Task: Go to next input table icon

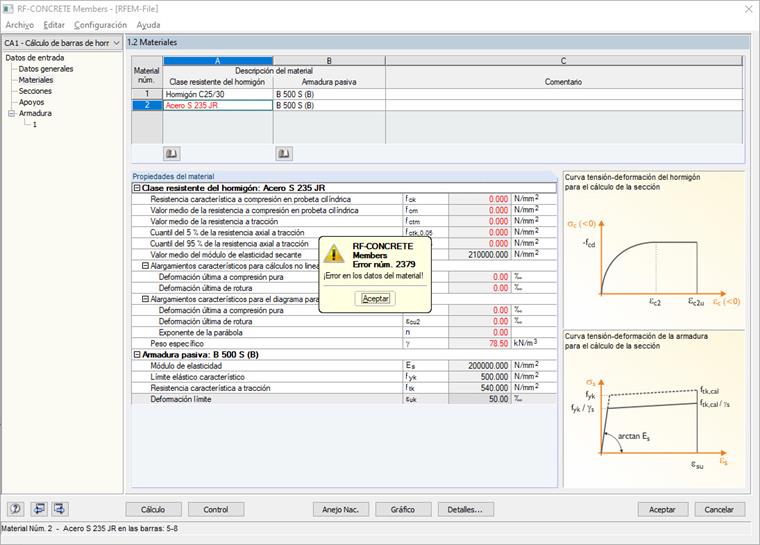Action: pos(60,509)
